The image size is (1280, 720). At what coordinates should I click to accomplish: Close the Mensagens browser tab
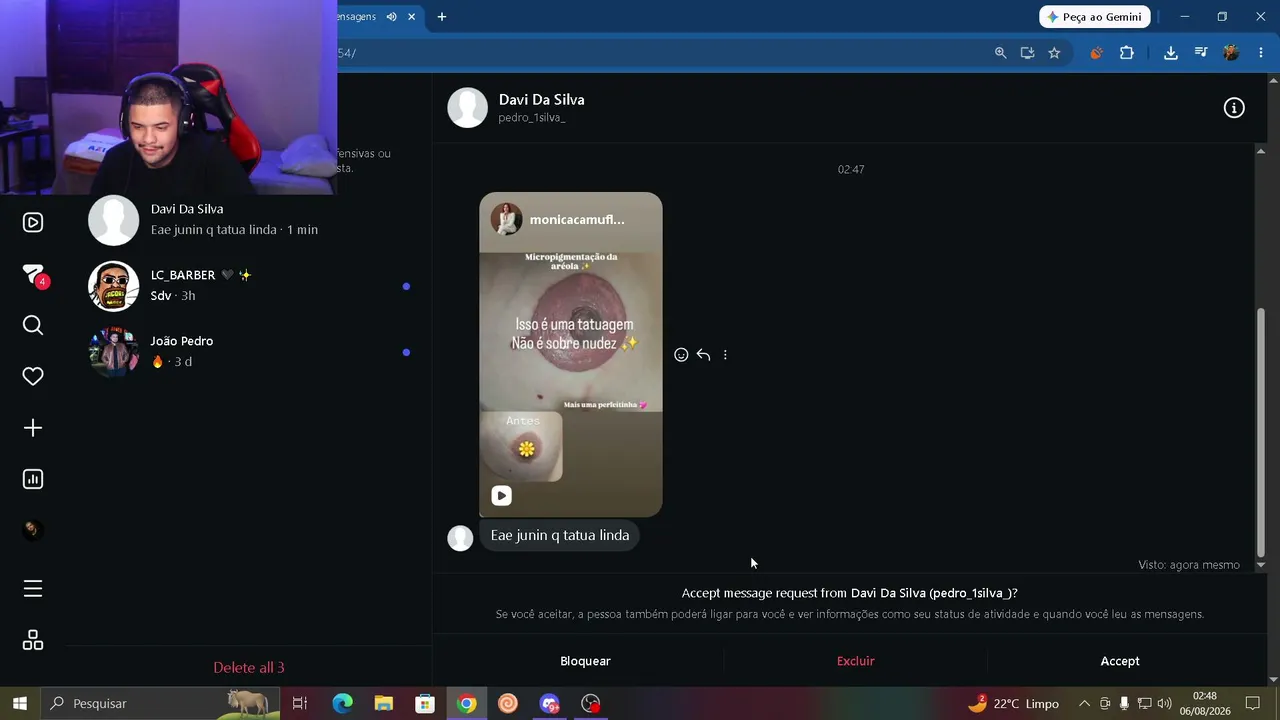click(411, 17)
